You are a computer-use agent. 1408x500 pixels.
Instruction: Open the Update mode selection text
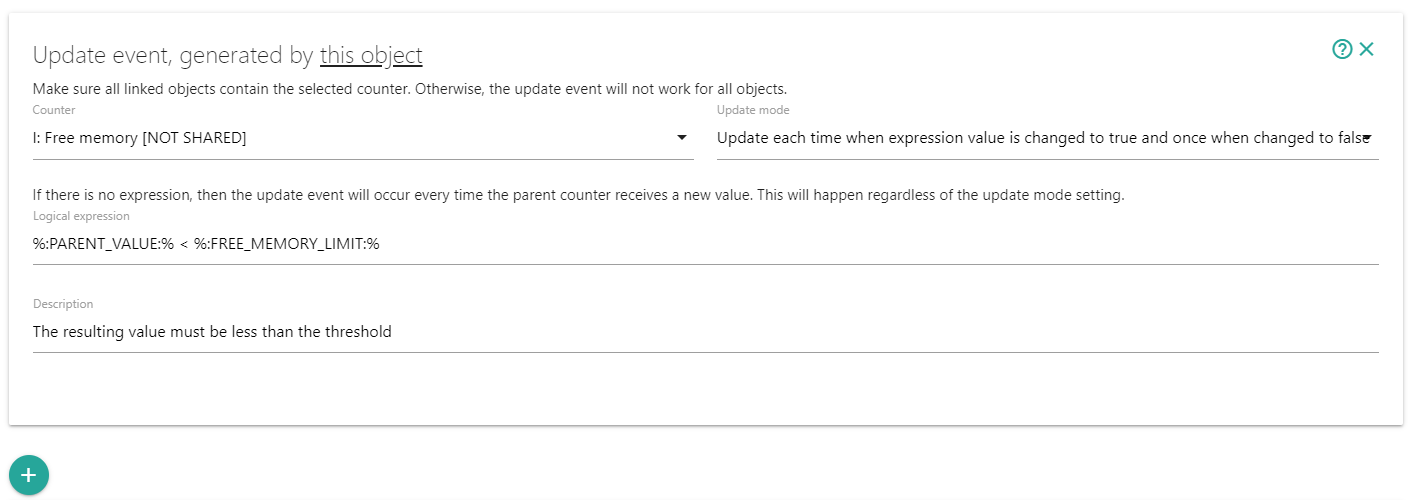click(x=1040, y=138)
